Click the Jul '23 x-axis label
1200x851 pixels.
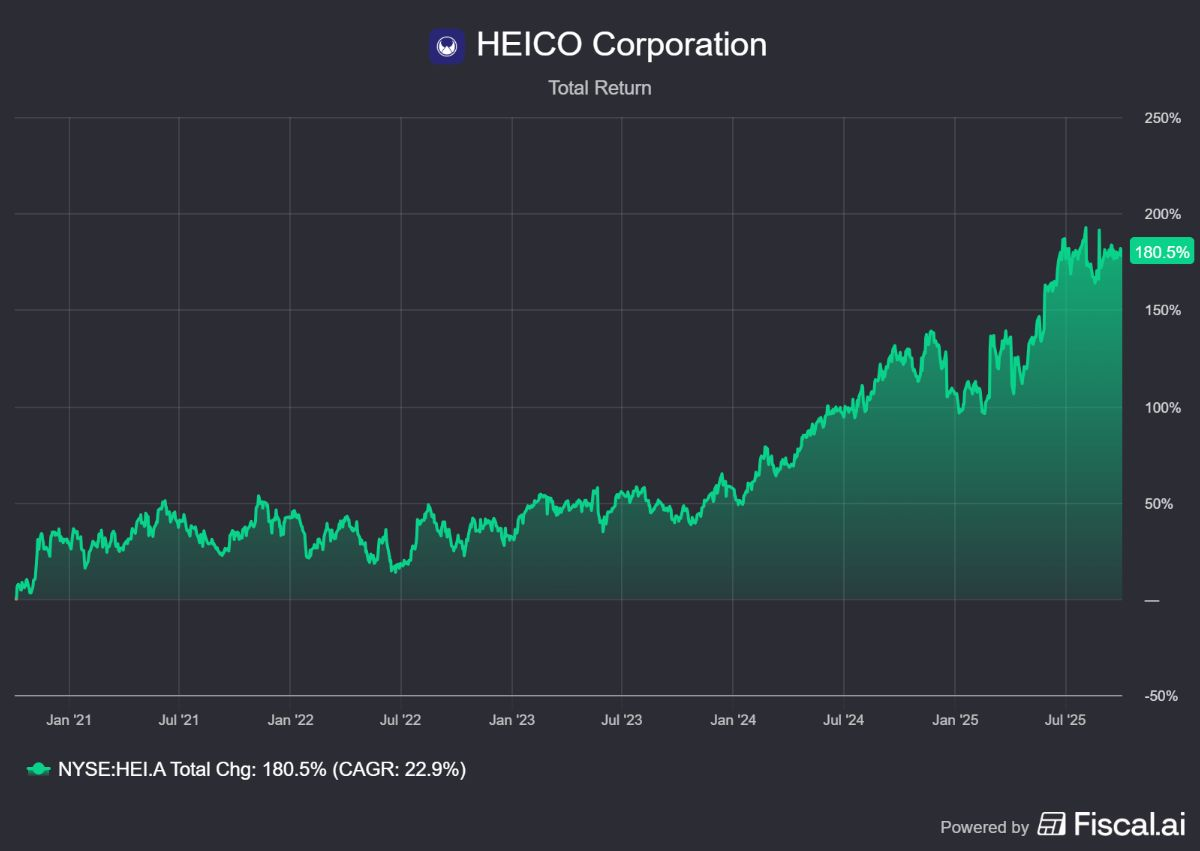coord(622,719)
